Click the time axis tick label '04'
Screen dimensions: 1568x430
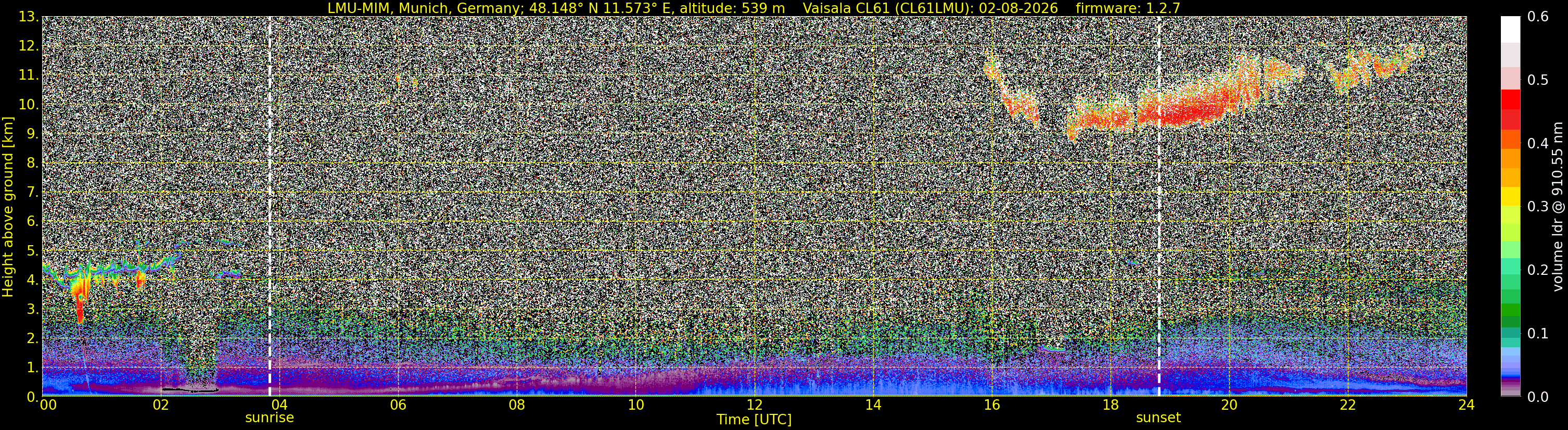pos(279,405)
